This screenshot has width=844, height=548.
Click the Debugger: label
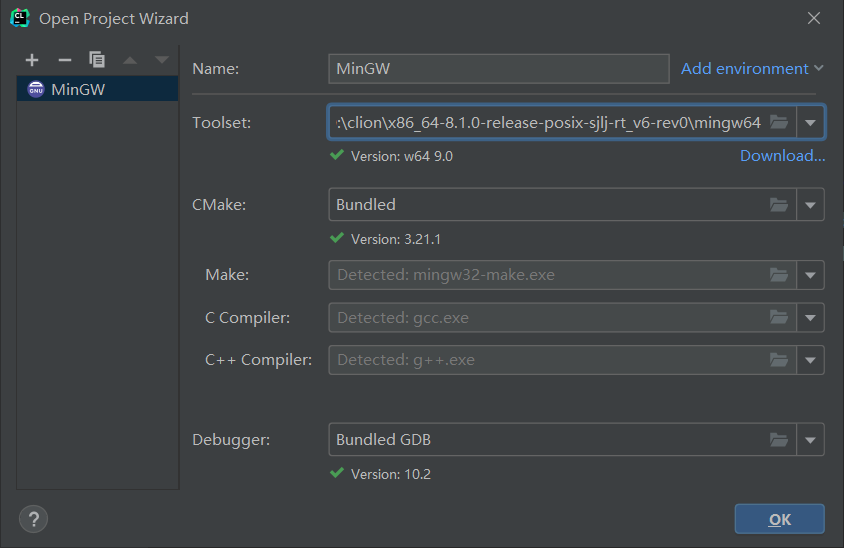point(231,440)
